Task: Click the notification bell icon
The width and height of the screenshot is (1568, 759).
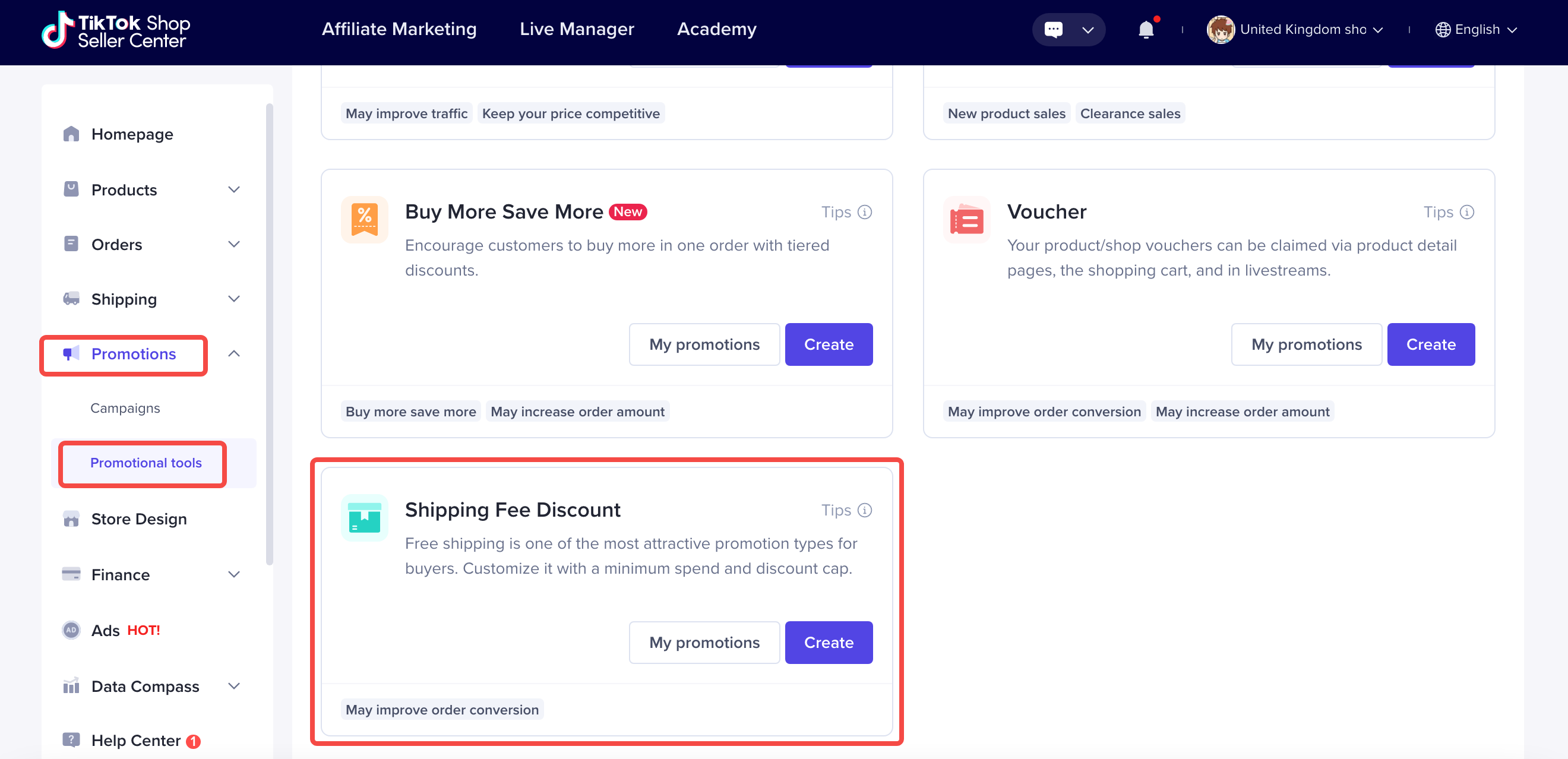Action: click(x=1146, y=29)
